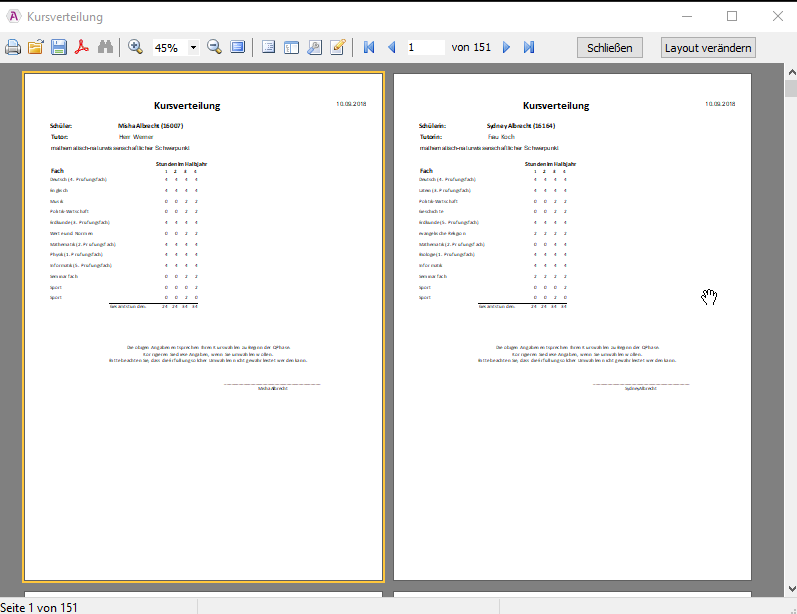
Task: Switch to full screen view icon
Action: click(x=237, y=47)
